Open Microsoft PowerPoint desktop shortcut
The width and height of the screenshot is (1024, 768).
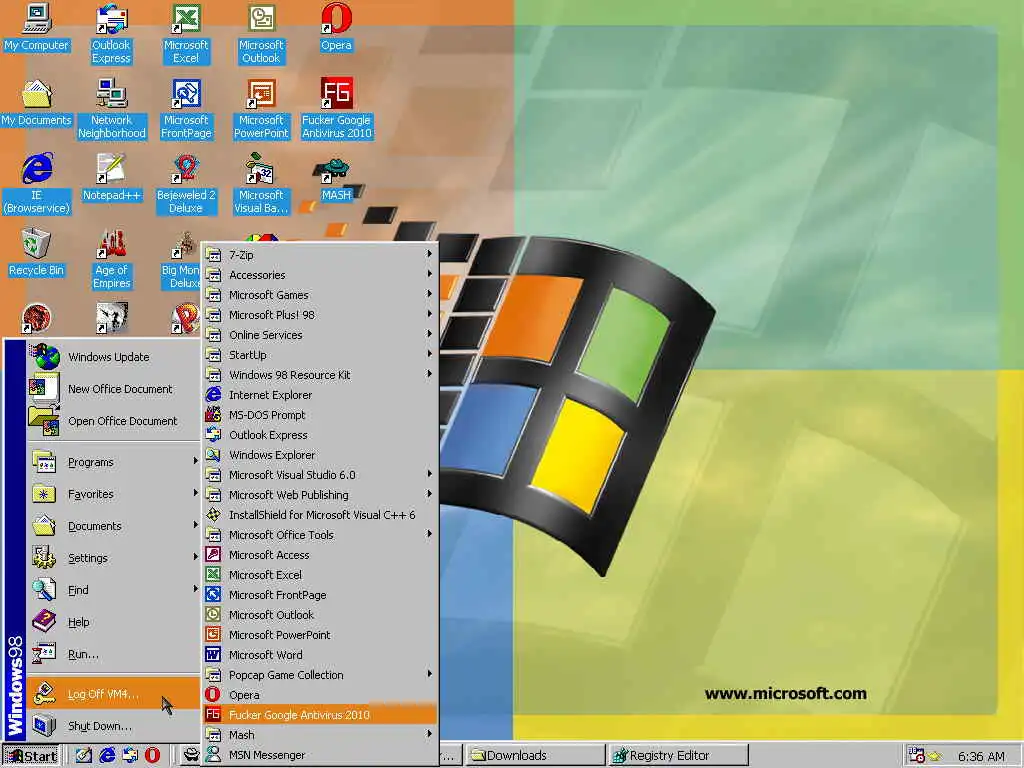[261, 109]
